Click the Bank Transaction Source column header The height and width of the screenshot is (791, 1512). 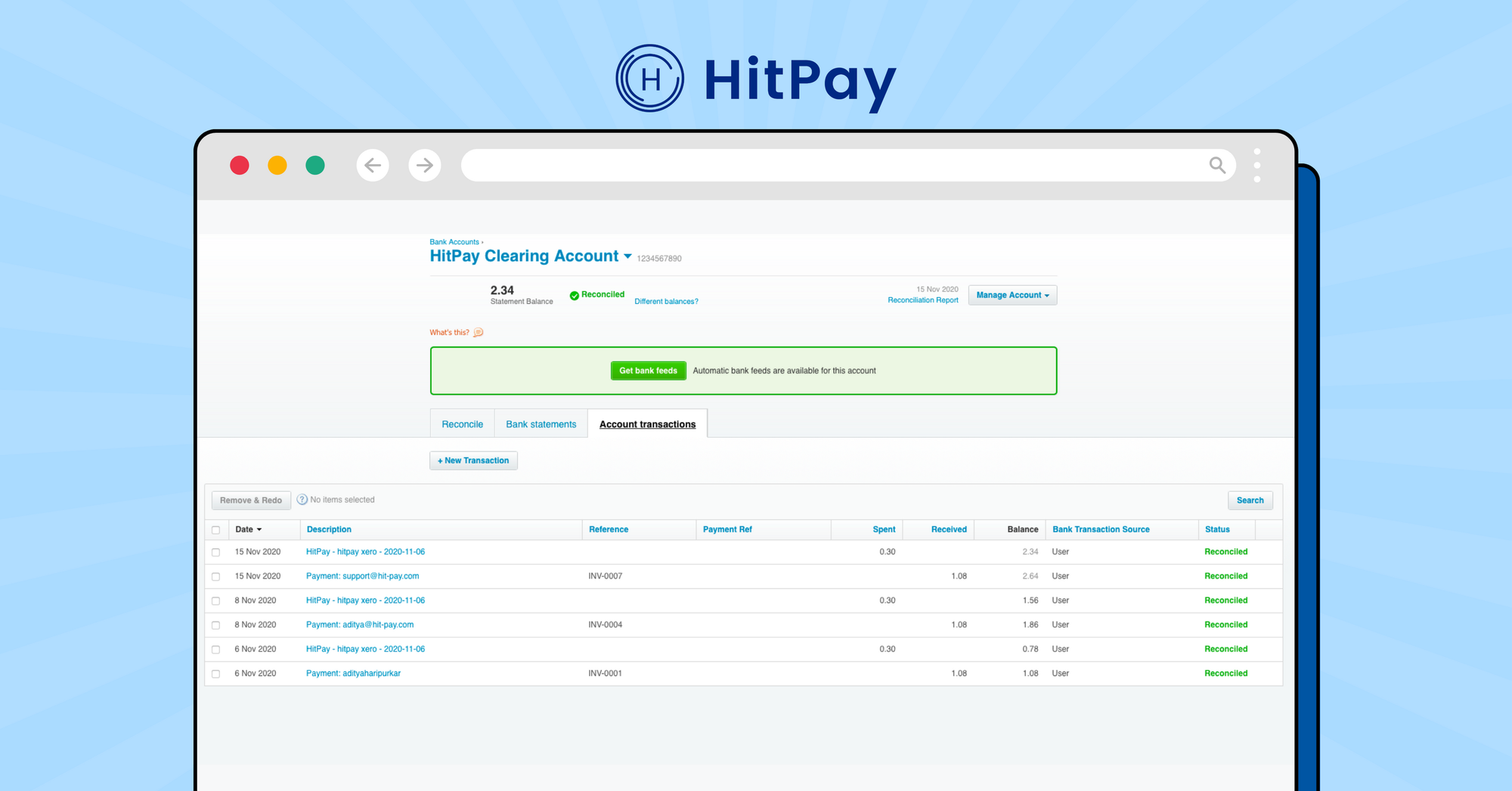pyautogui.click(x=1101, y=529)
